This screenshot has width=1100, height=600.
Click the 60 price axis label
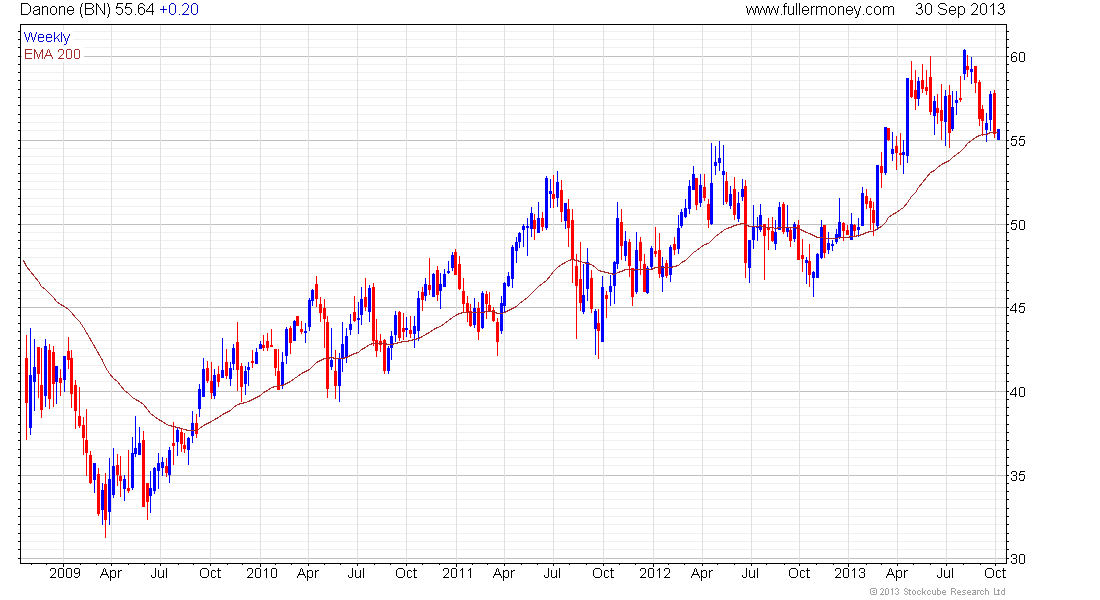(1017, 57)
